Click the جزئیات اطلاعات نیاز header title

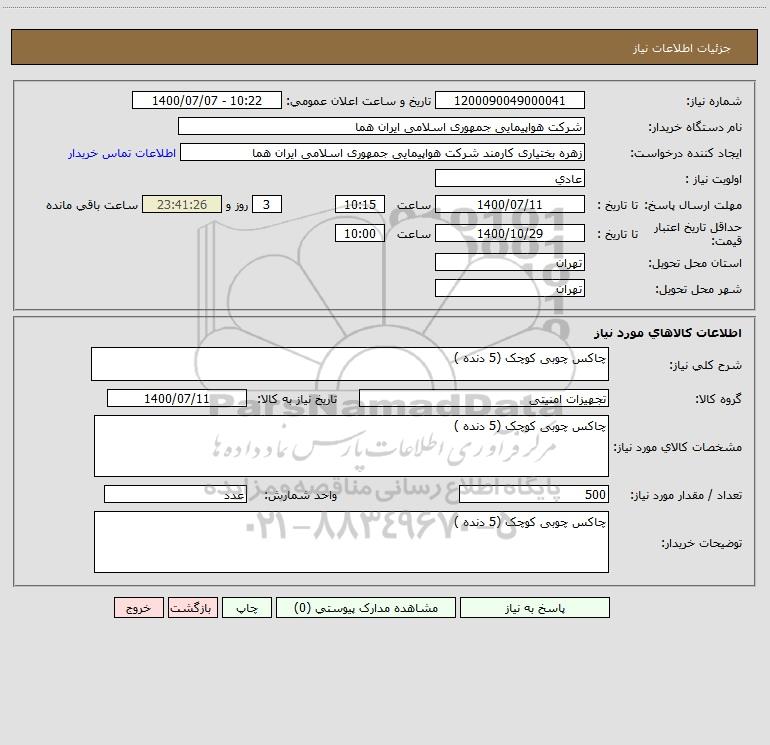pos(682,48)
